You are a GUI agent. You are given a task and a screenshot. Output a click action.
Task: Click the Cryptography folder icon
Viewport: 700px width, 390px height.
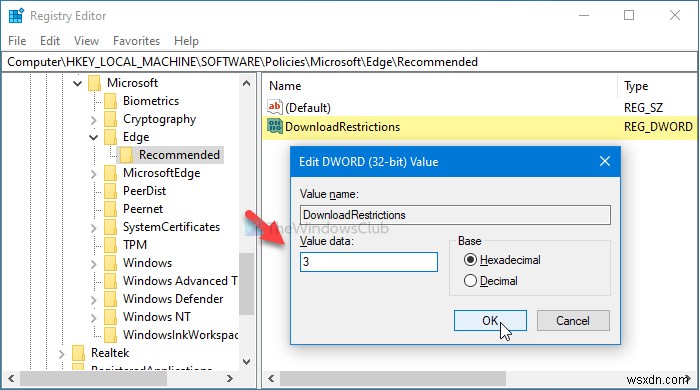point(111,119)
